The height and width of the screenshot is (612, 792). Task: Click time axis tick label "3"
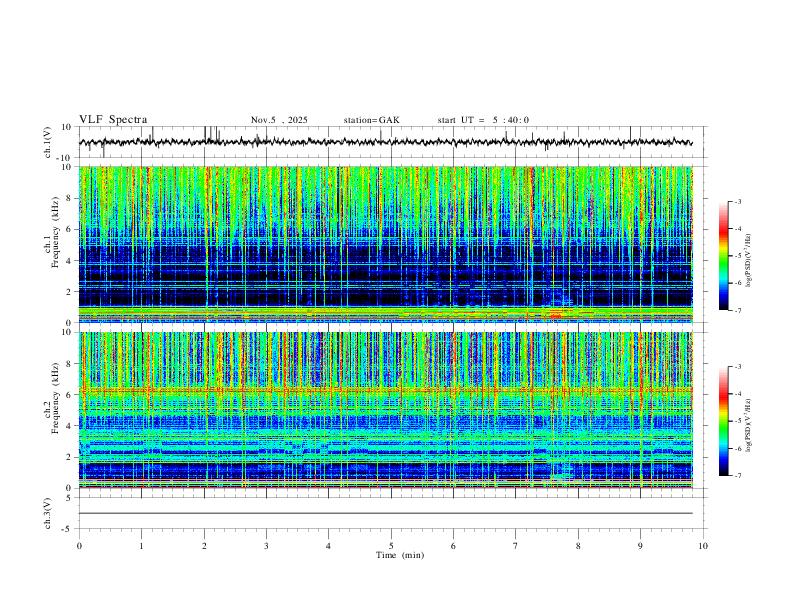click(x=266, y=546)
